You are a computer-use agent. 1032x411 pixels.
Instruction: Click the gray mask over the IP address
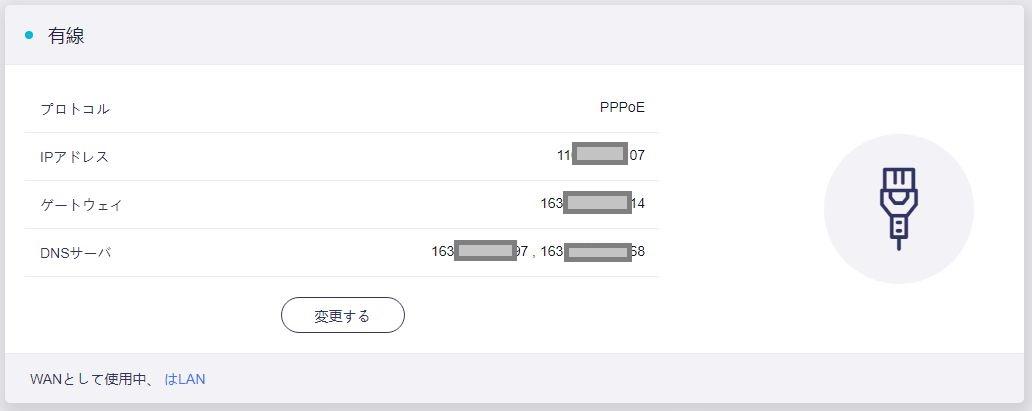600,155
